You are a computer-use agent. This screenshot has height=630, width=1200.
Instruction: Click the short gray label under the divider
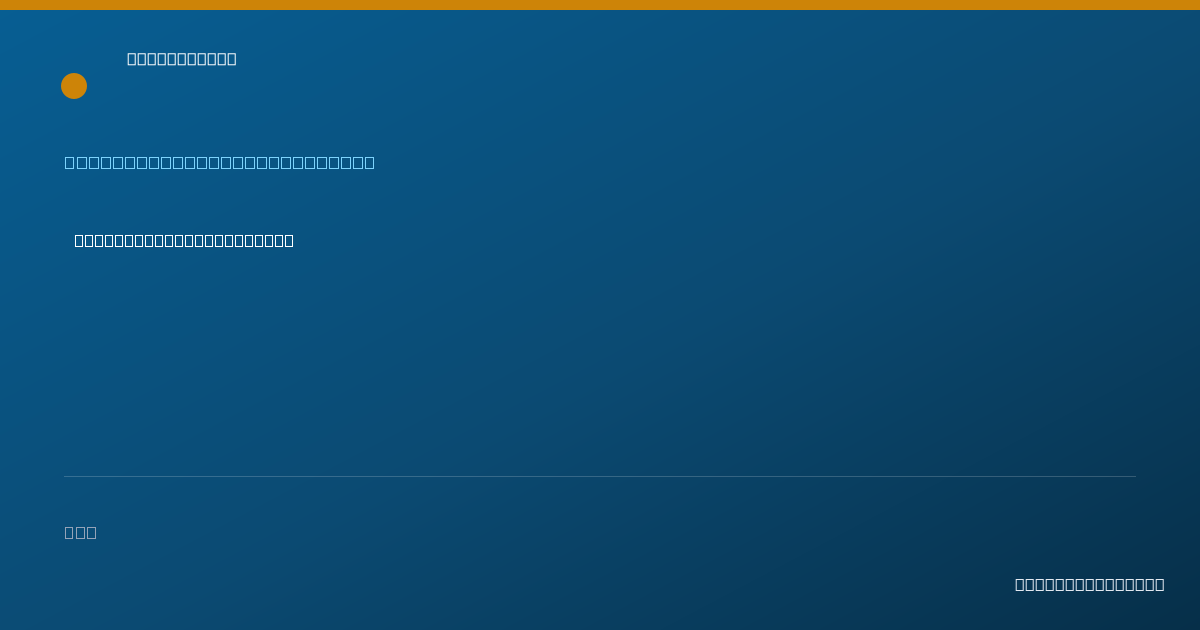[x=81, y=532]
